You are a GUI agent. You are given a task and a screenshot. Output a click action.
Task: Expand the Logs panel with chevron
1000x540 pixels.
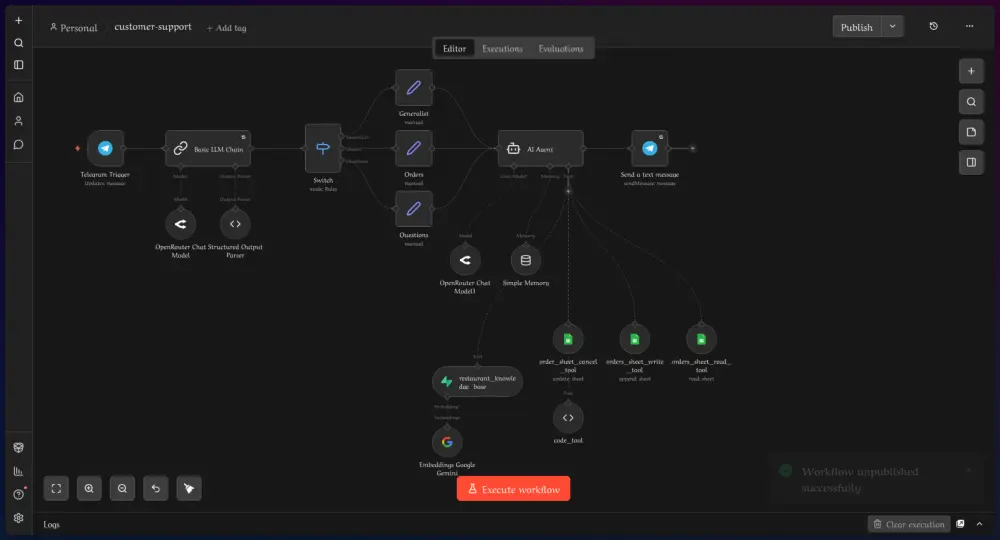click(980, 524)
